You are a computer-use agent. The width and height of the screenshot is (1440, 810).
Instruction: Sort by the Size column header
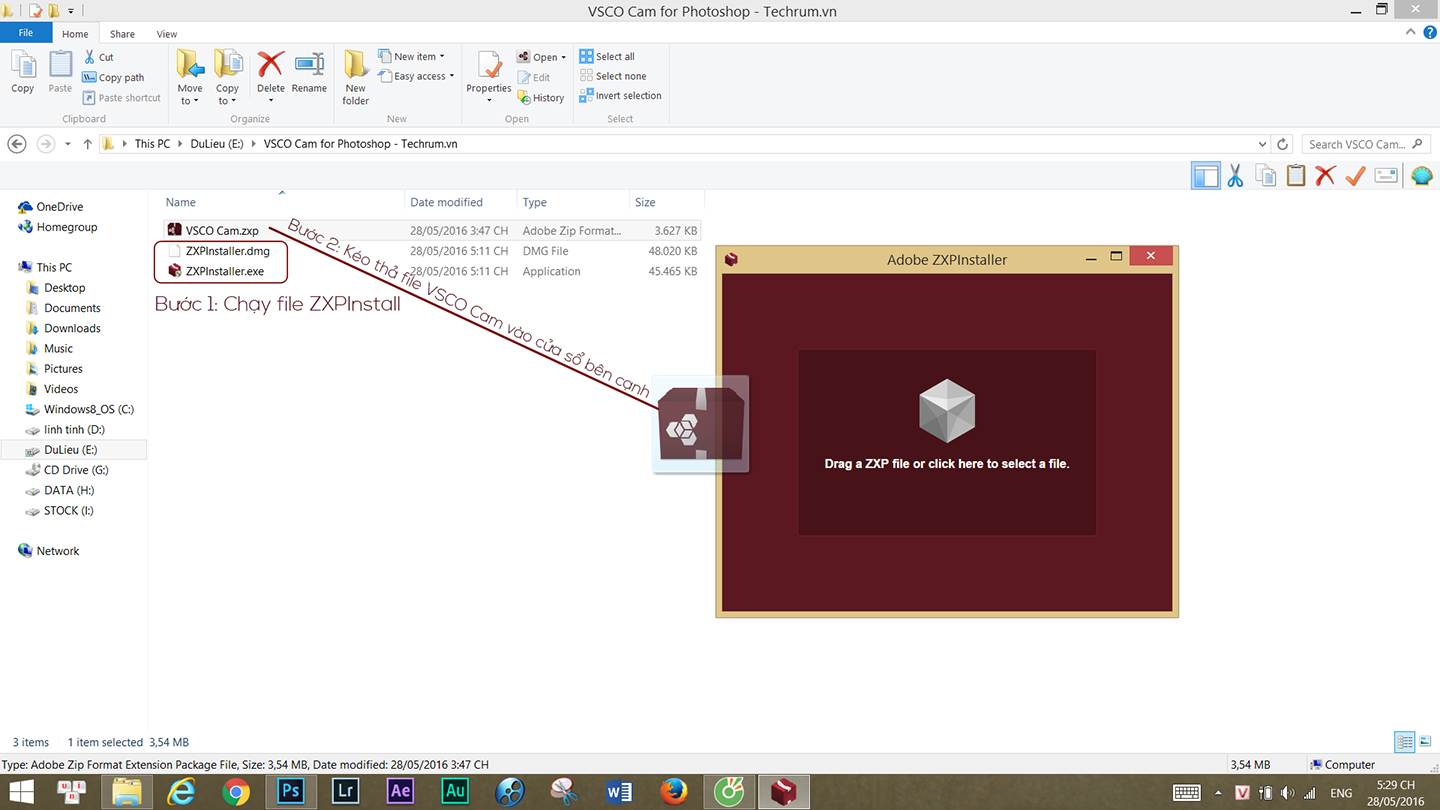coord(646,202)
